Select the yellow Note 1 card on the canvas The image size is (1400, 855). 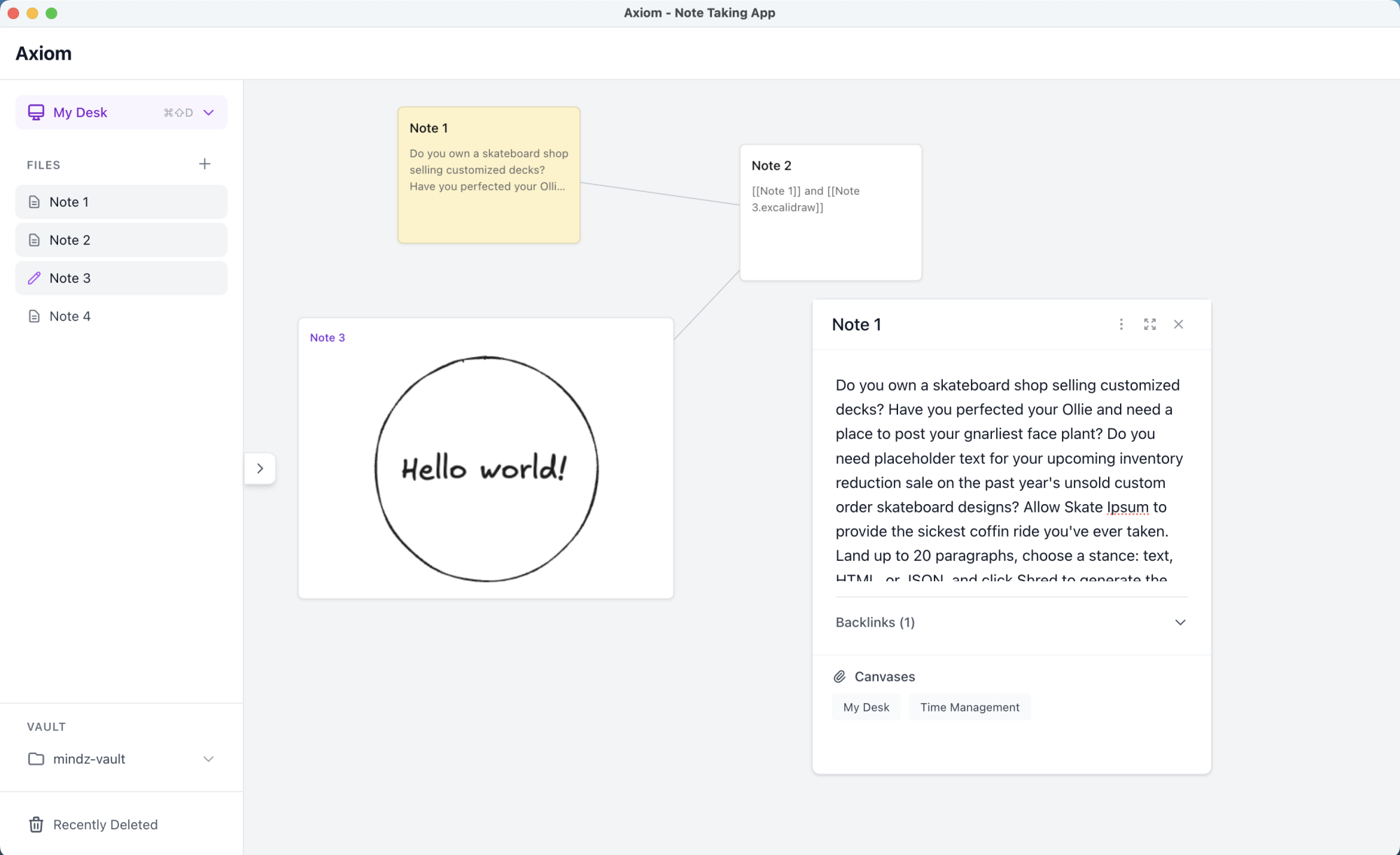[489, 175]
